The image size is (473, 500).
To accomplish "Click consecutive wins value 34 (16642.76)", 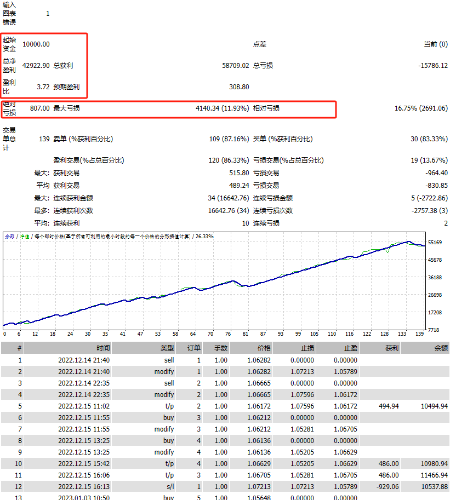I will (228, 198).
